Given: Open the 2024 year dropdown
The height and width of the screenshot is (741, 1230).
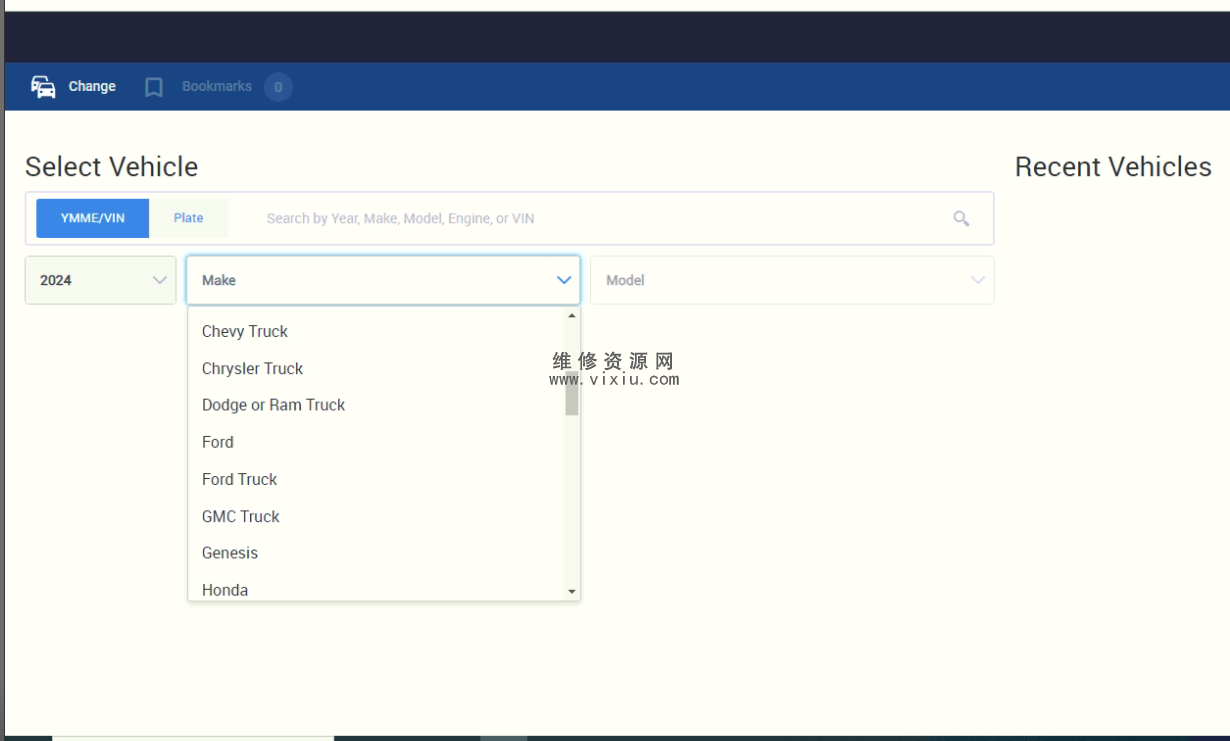Looking at the screenshot, I should pos(100,280).
